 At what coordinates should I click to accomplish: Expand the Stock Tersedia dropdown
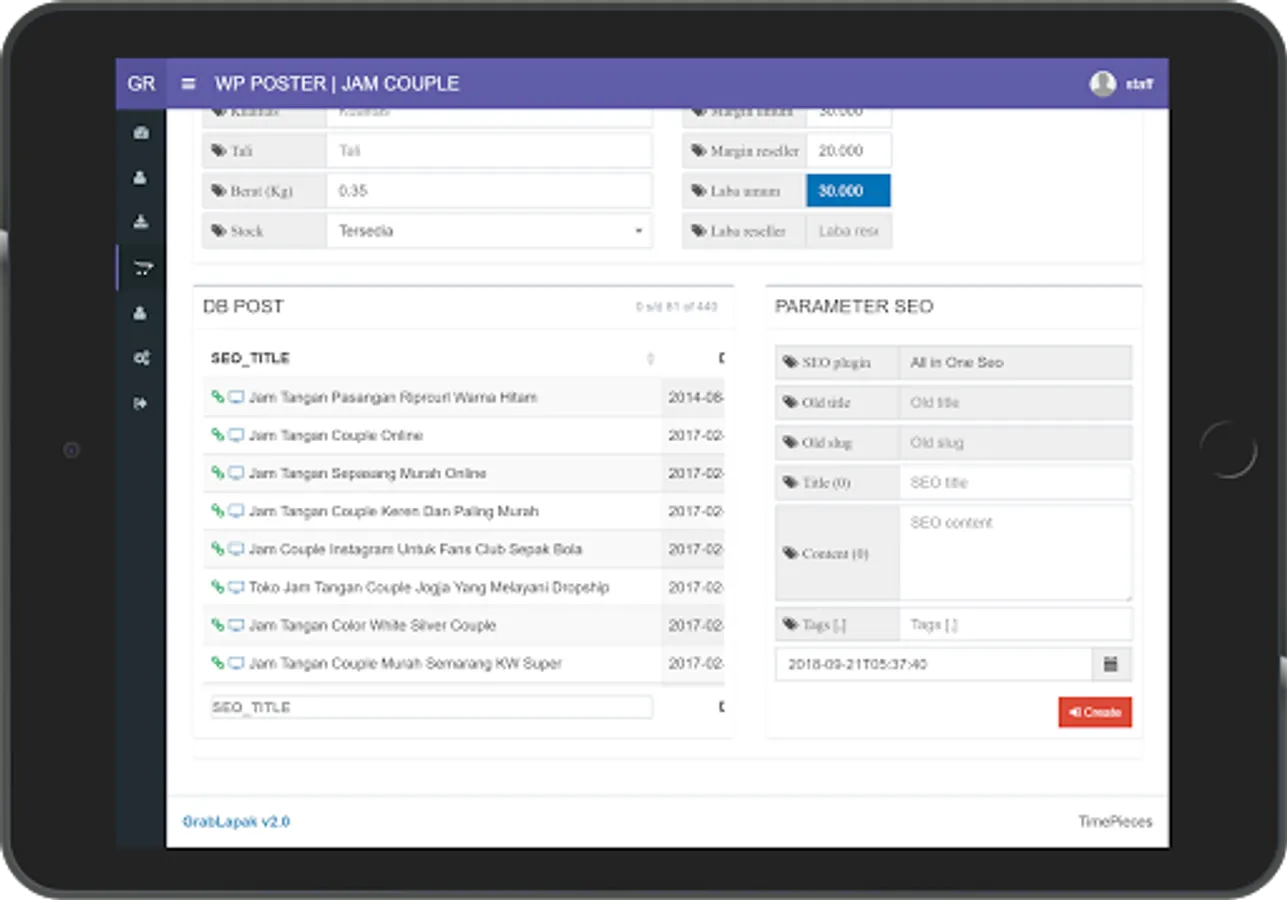click(x=489, y=231)
